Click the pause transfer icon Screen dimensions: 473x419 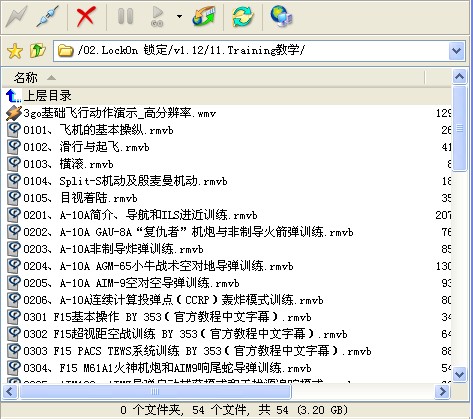(x=126, y=16)
